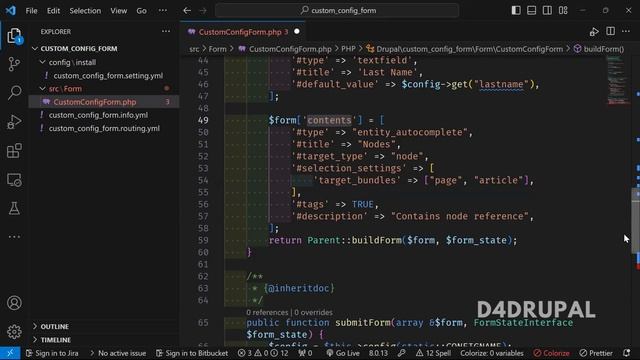Show additional activity bar views ellipsis

14,236
